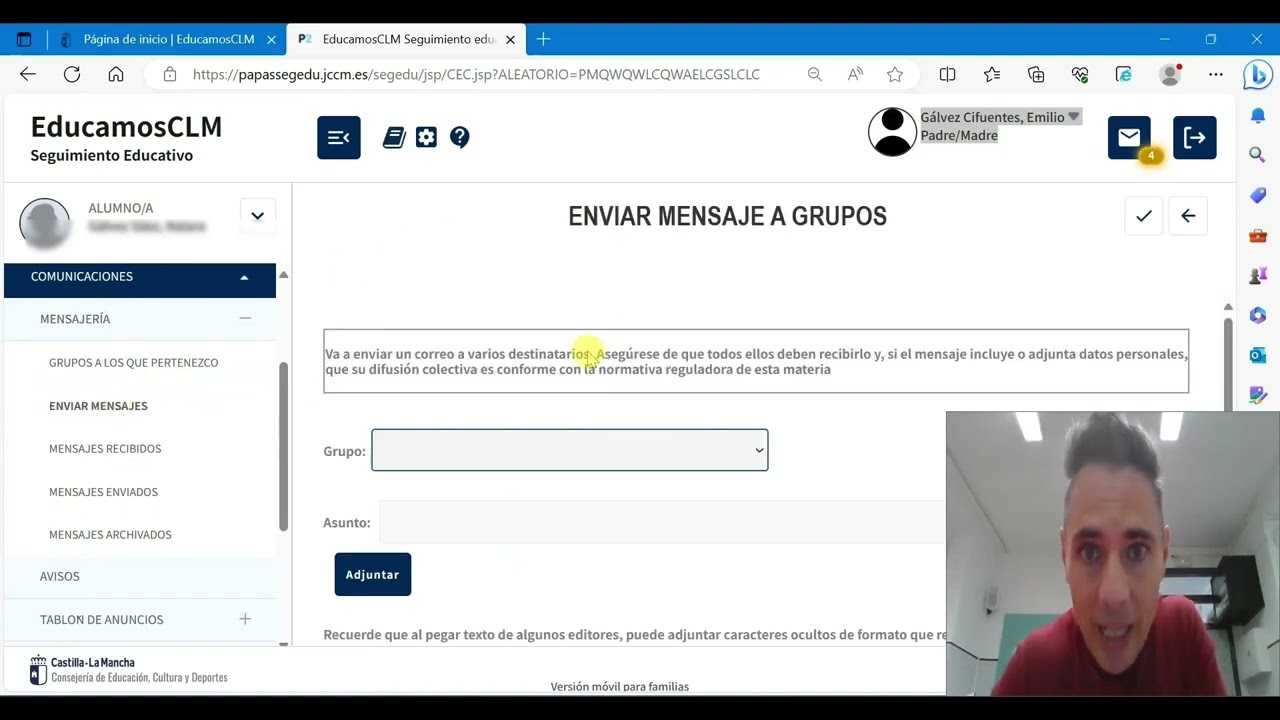Open split screen view icon
Viewport: 1280px width, 720px height.
pyautogui.click(x=948, y=74)
